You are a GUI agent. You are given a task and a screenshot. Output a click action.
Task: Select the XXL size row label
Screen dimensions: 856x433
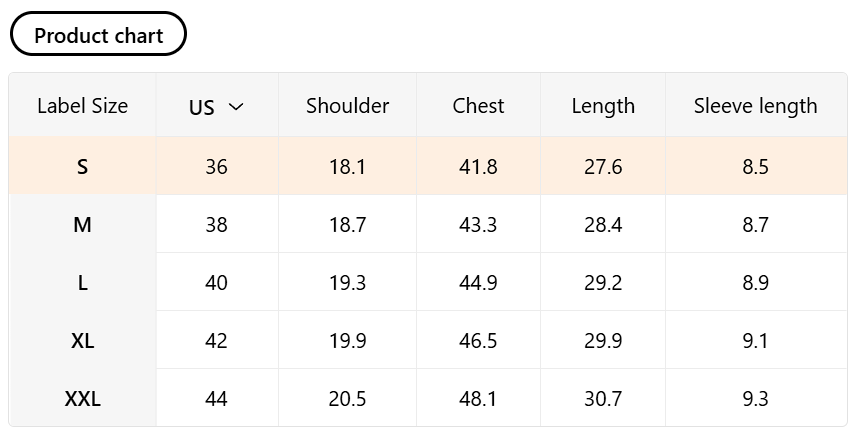coord(82,399)
